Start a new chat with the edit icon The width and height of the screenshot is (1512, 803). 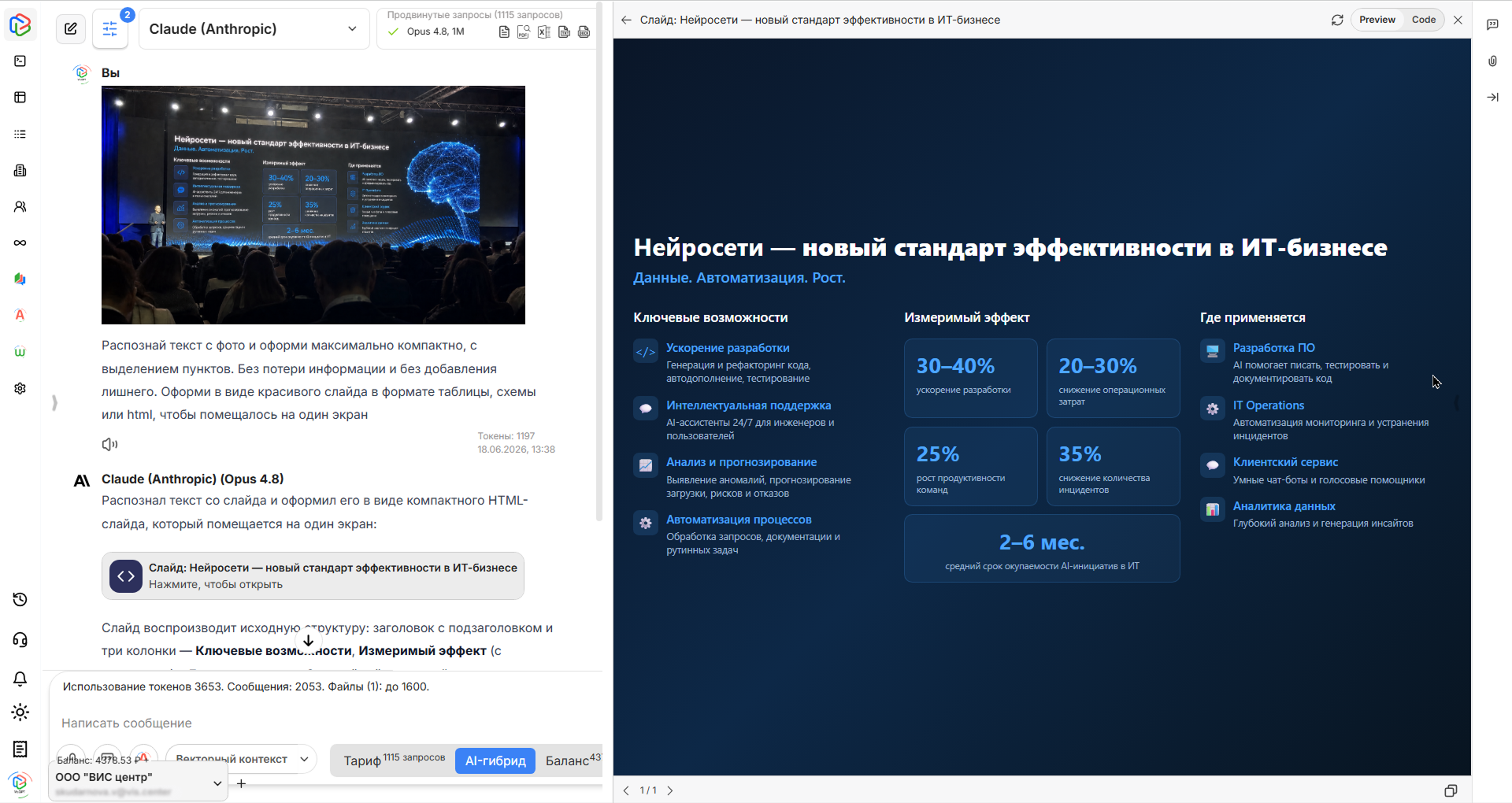(x=71, y=29)
